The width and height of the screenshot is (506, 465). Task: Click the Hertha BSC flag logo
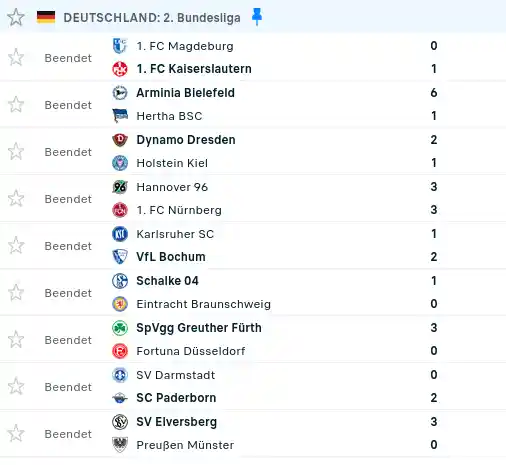pyautogui.click(x=120, y=116)
